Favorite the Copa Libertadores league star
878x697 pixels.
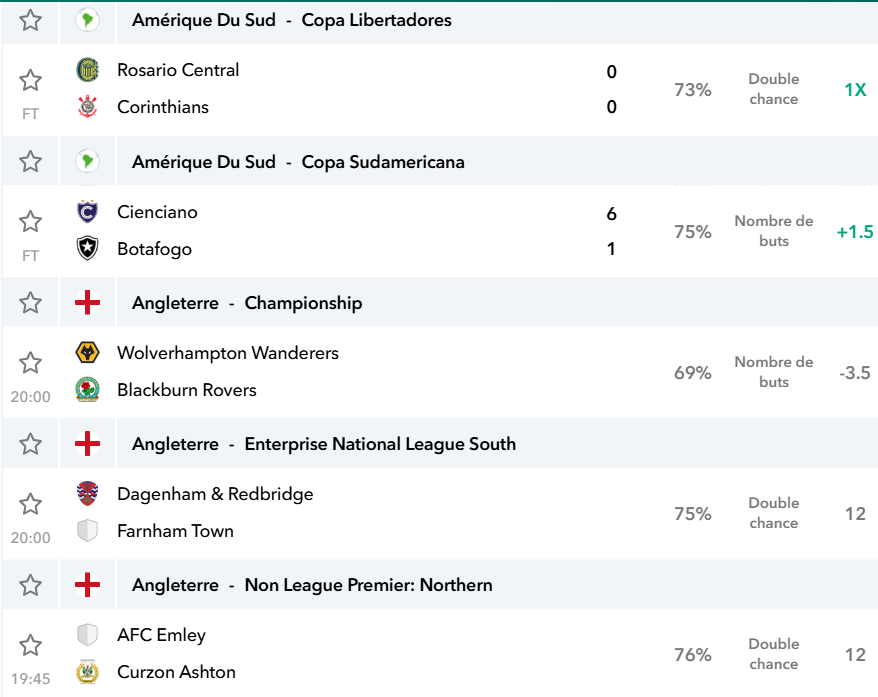pyautogui.click(x=30, y=21)
